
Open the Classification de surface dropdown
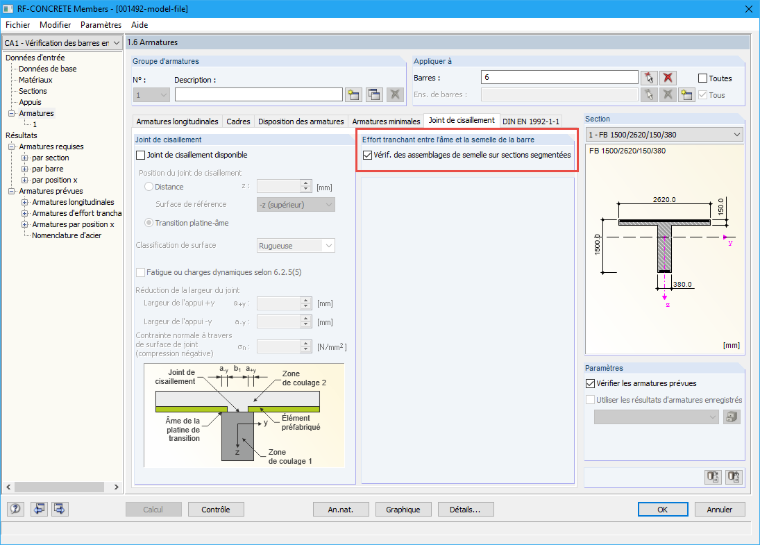click(296, 246)
